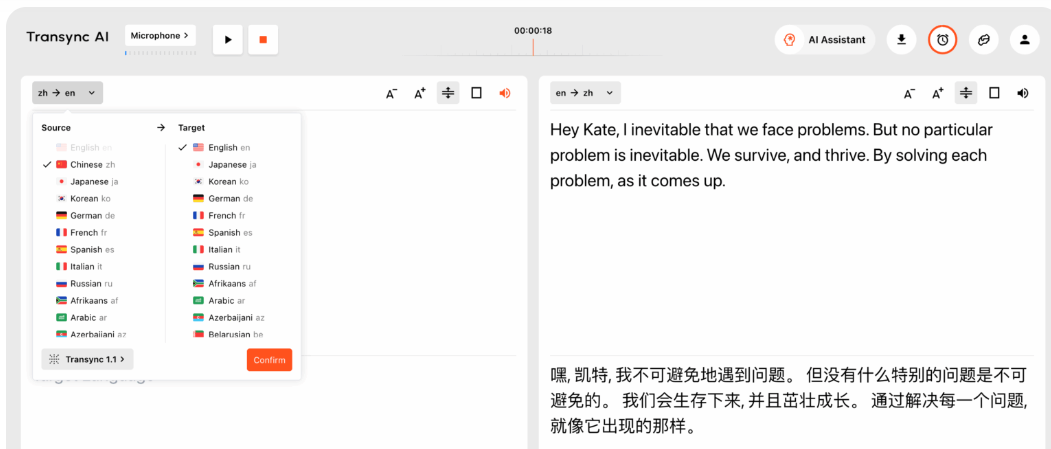This screenshot has width=1051, height=449.
Task: Open the Microphone input selector
Action: point(160,36)
